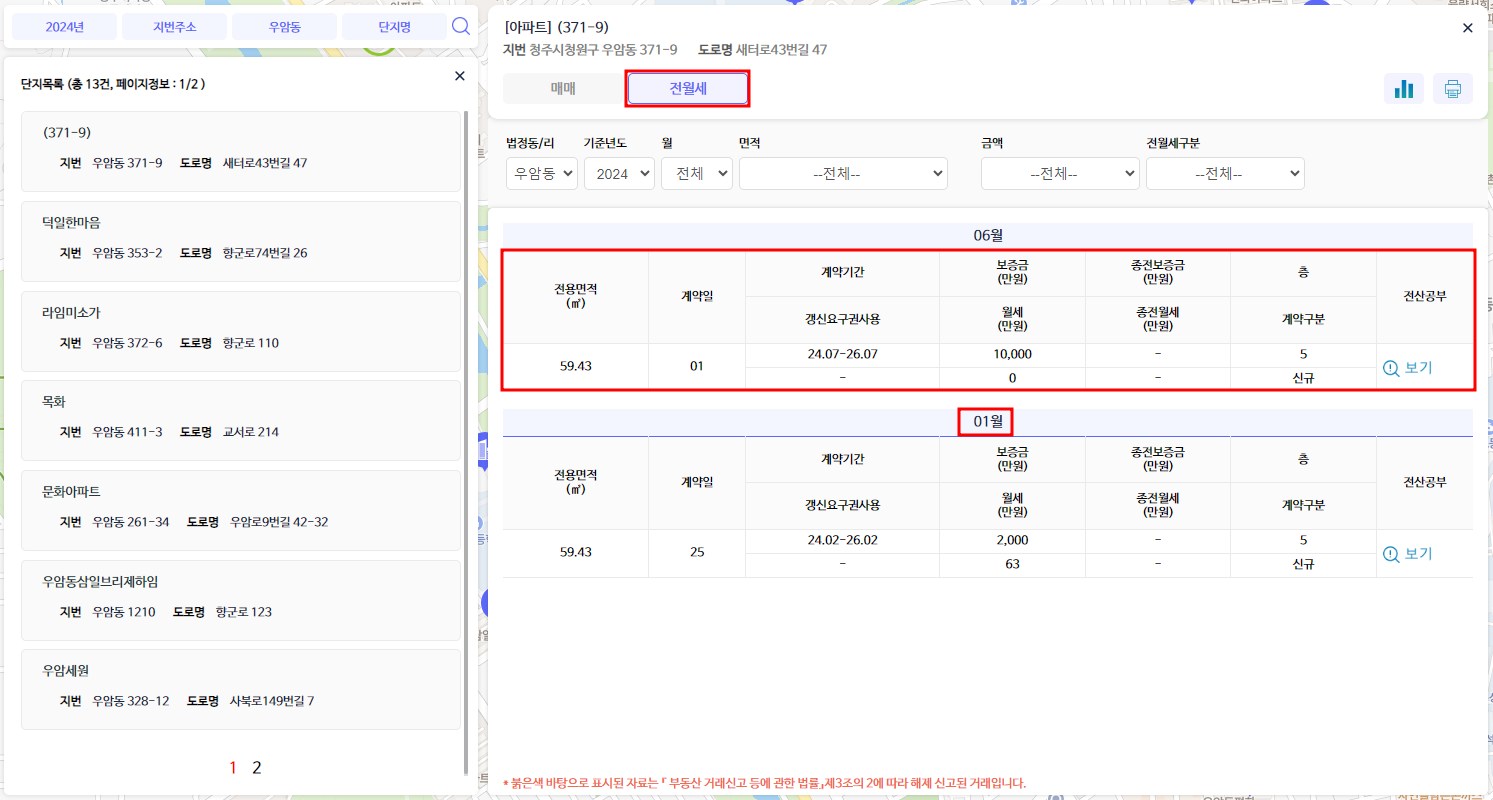Expand the 전월세구분 dropdown

[x=1225, y=173]
